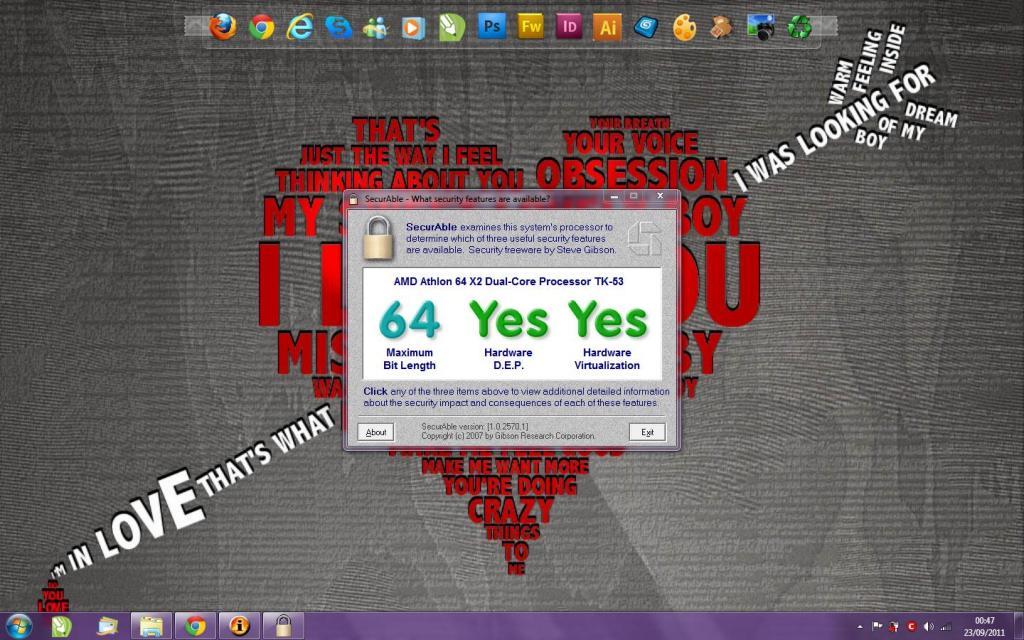Open Windows Explorer from the taskbar
This screenshot has width=1024, height=640.
(152, 626)
